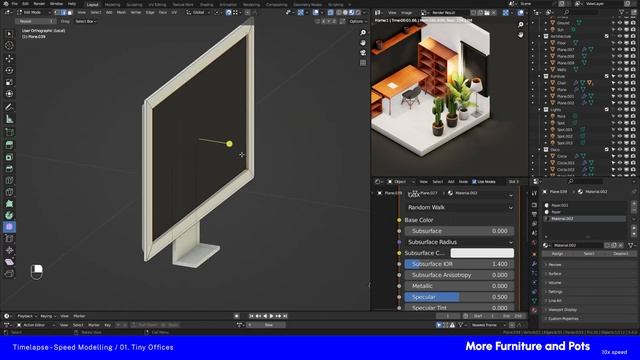Select the Annotate tool

pyautogui.click(x=9, y=107)
